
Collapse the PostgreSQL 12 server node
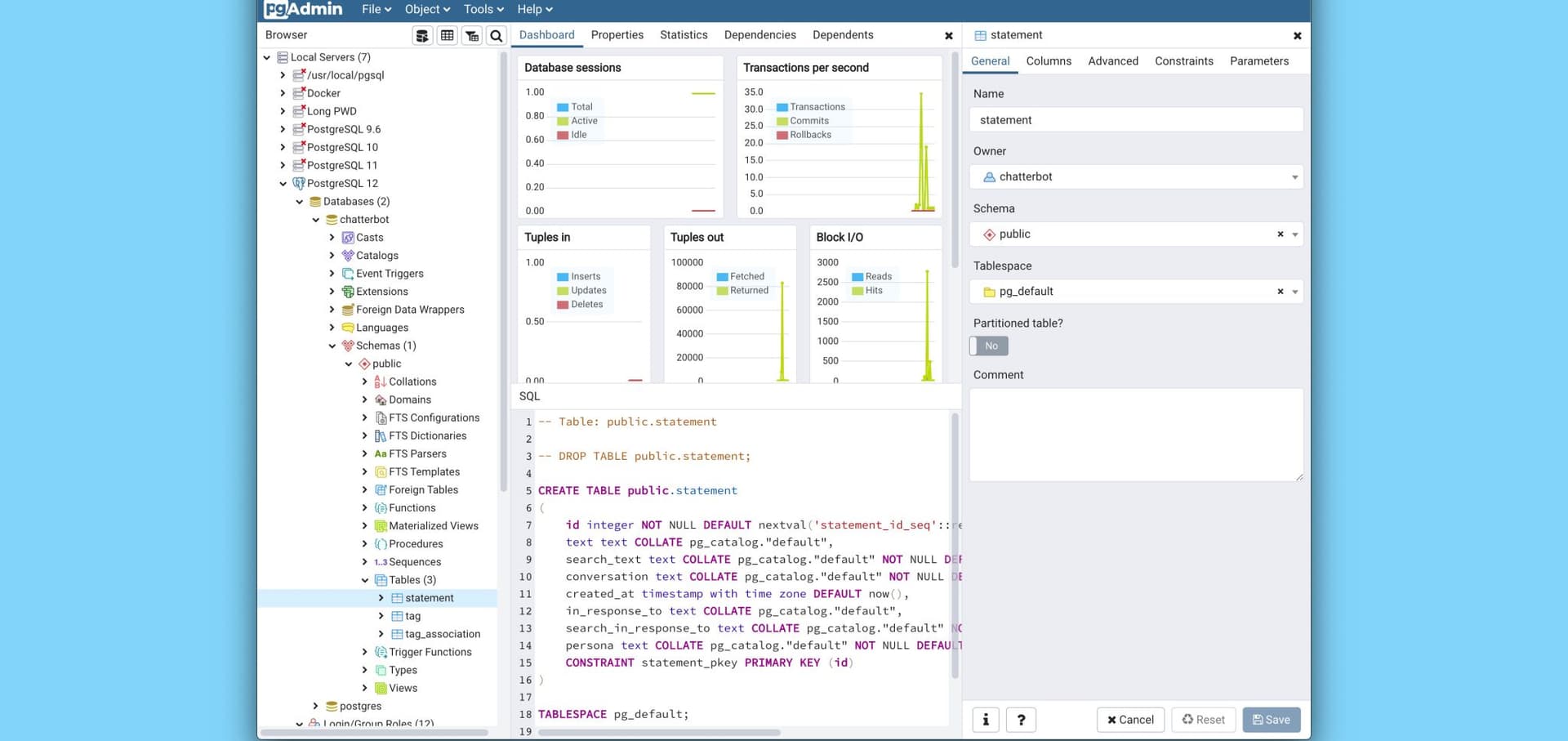pyautogui.click(x=283, y=184)
